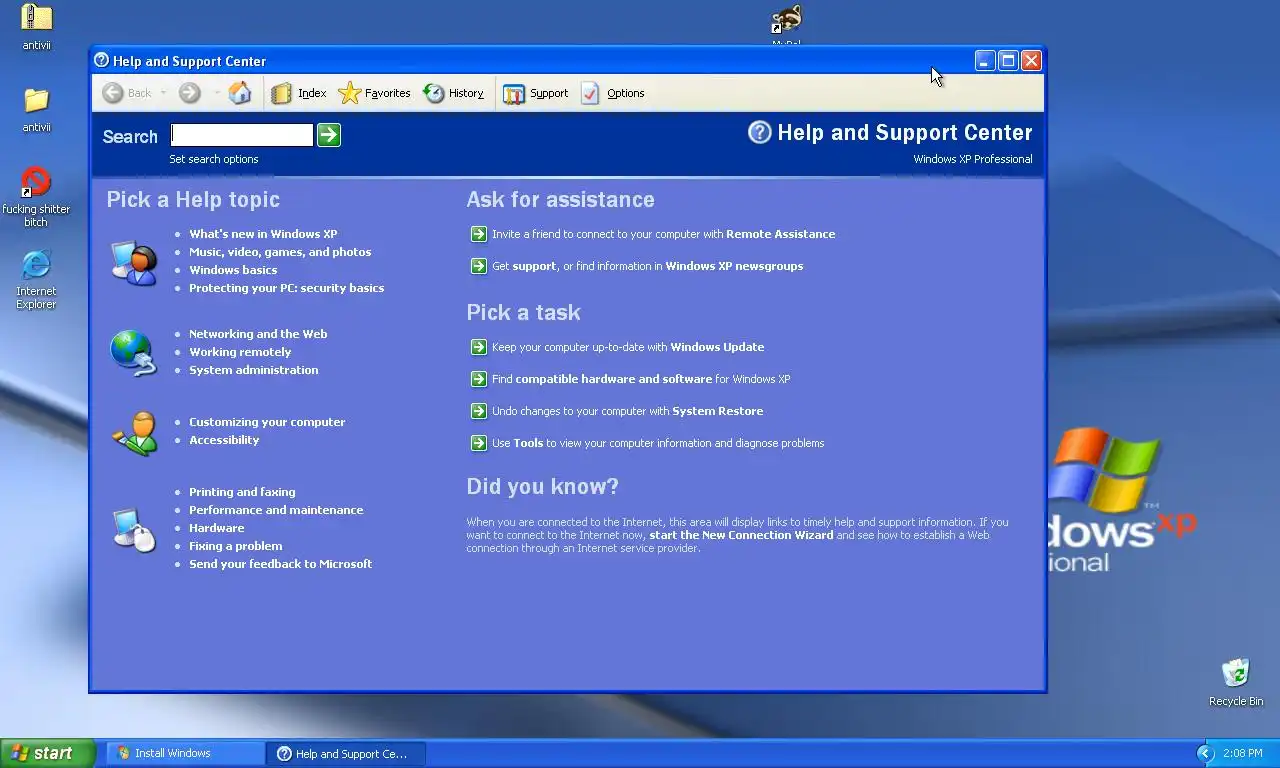Select the red prohibited-sign desktop shortcut
Screen dimensions: 1280x768
36,197
